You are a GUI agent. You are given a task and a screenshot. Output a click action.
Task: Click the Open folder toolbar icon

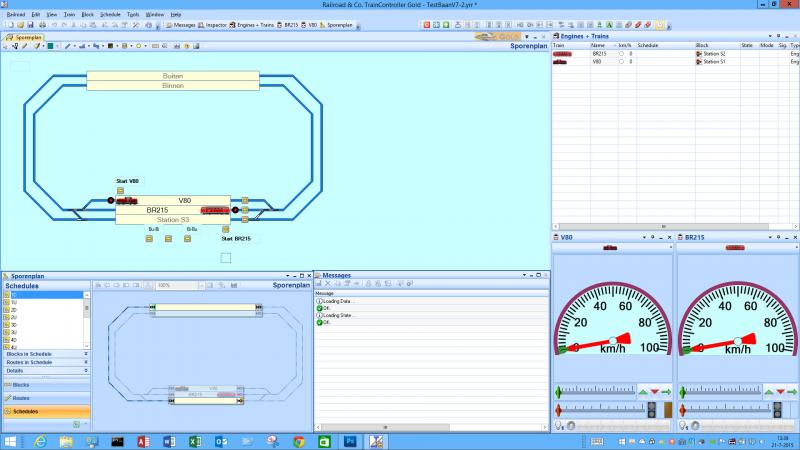coord(20,25)
